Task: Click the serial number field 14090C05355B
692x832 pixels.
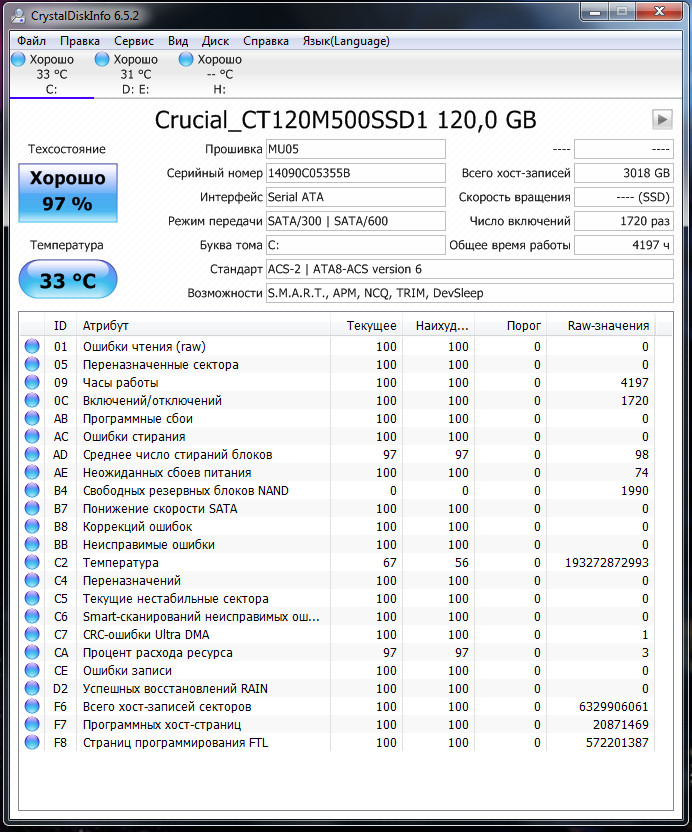Action: coord(356,173)
